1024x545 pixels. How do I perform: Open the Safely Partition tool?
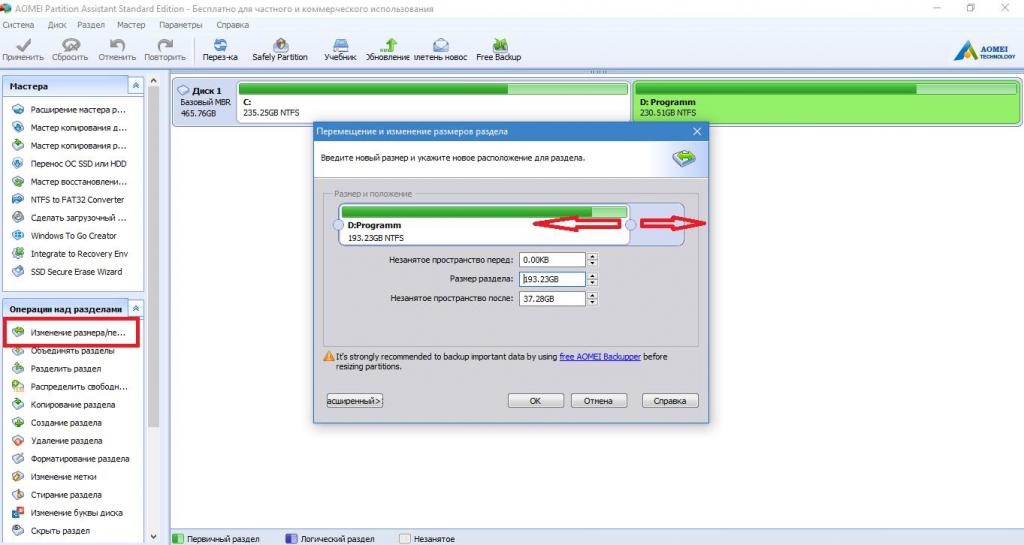(280, 50)
